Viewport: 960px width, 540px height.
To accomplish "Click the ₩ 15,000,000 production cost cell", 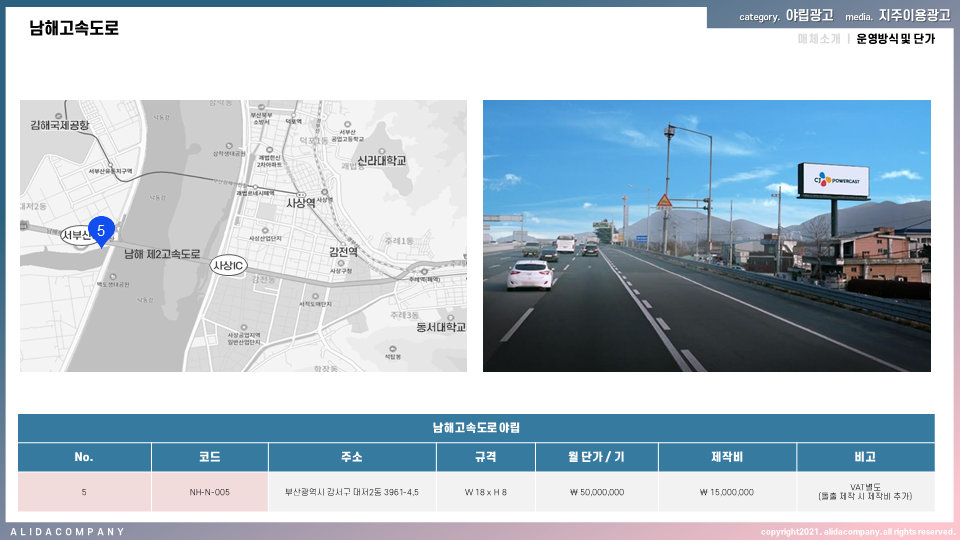I will [727, 492].
